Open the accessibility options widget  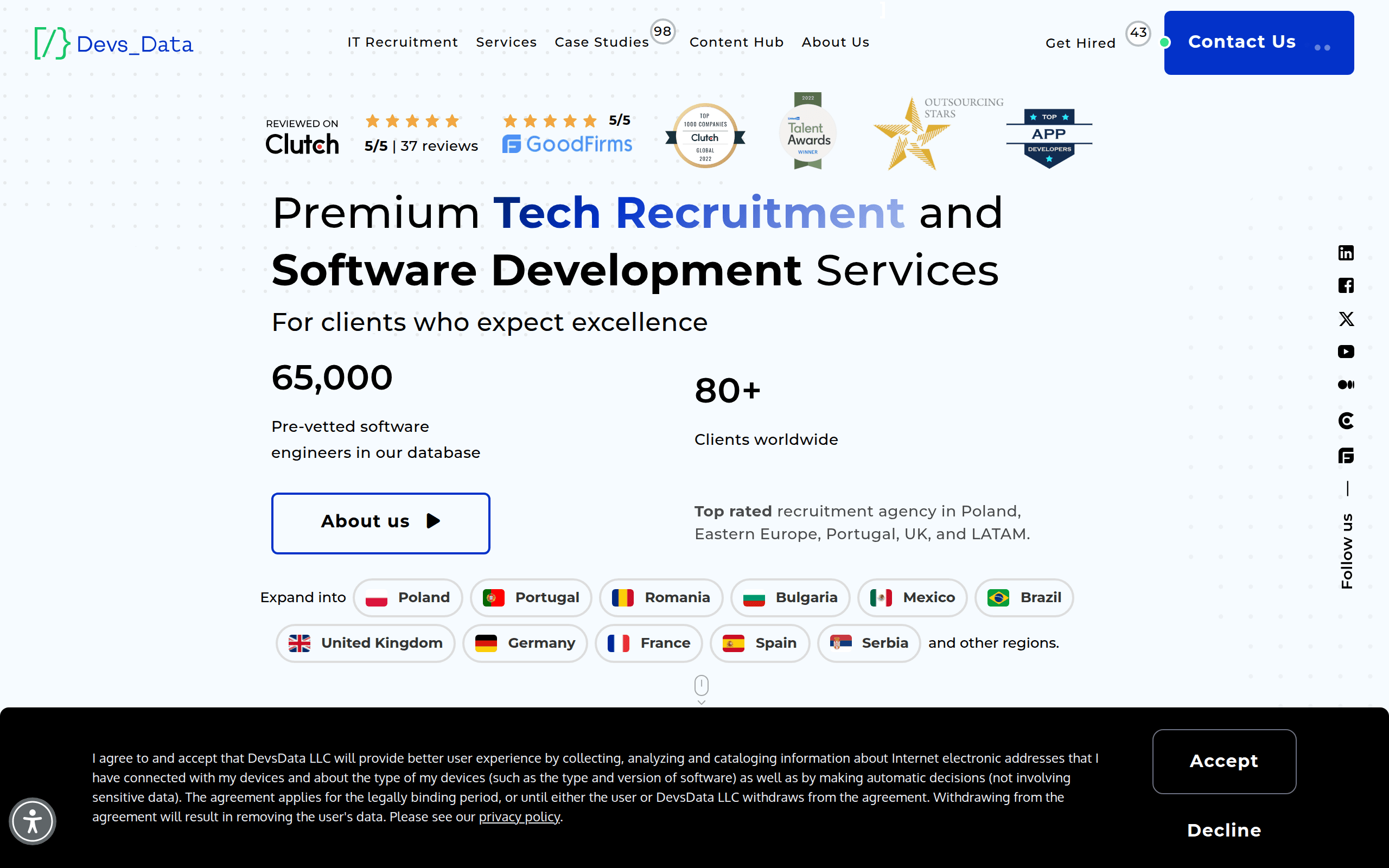[33, 821]
